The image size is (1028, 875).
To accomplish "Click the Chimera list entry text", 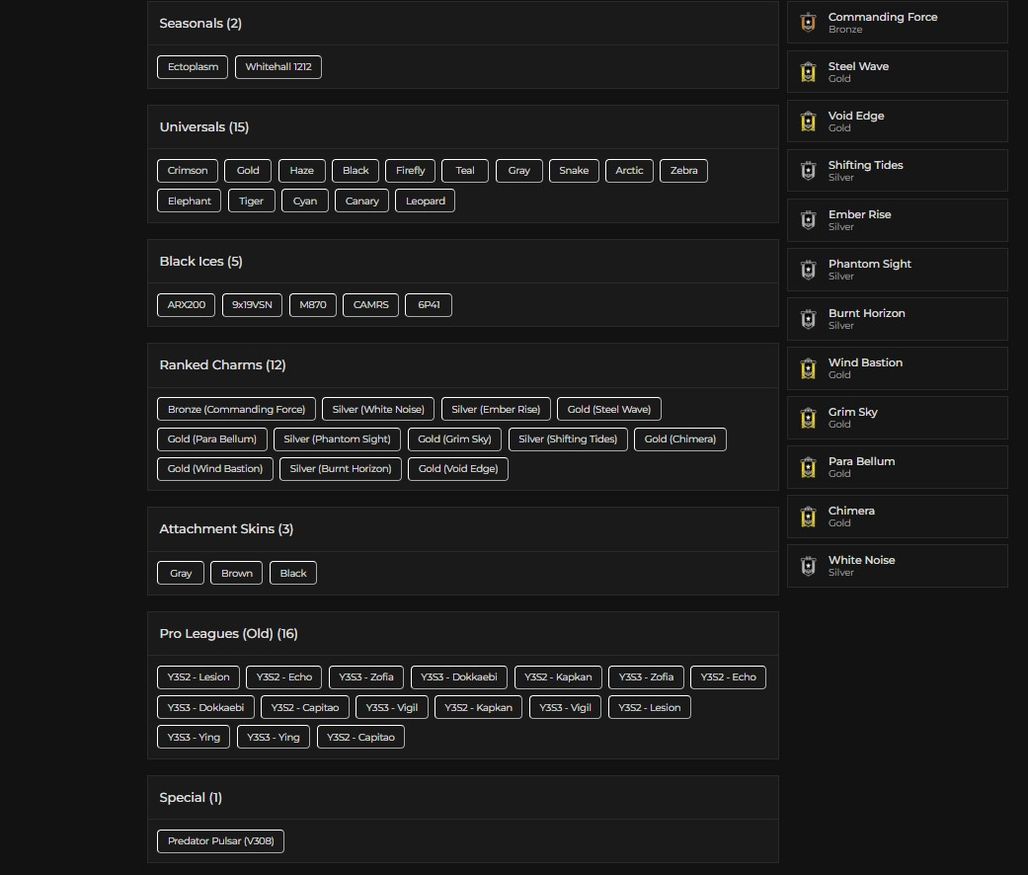I will pos(851,511).
